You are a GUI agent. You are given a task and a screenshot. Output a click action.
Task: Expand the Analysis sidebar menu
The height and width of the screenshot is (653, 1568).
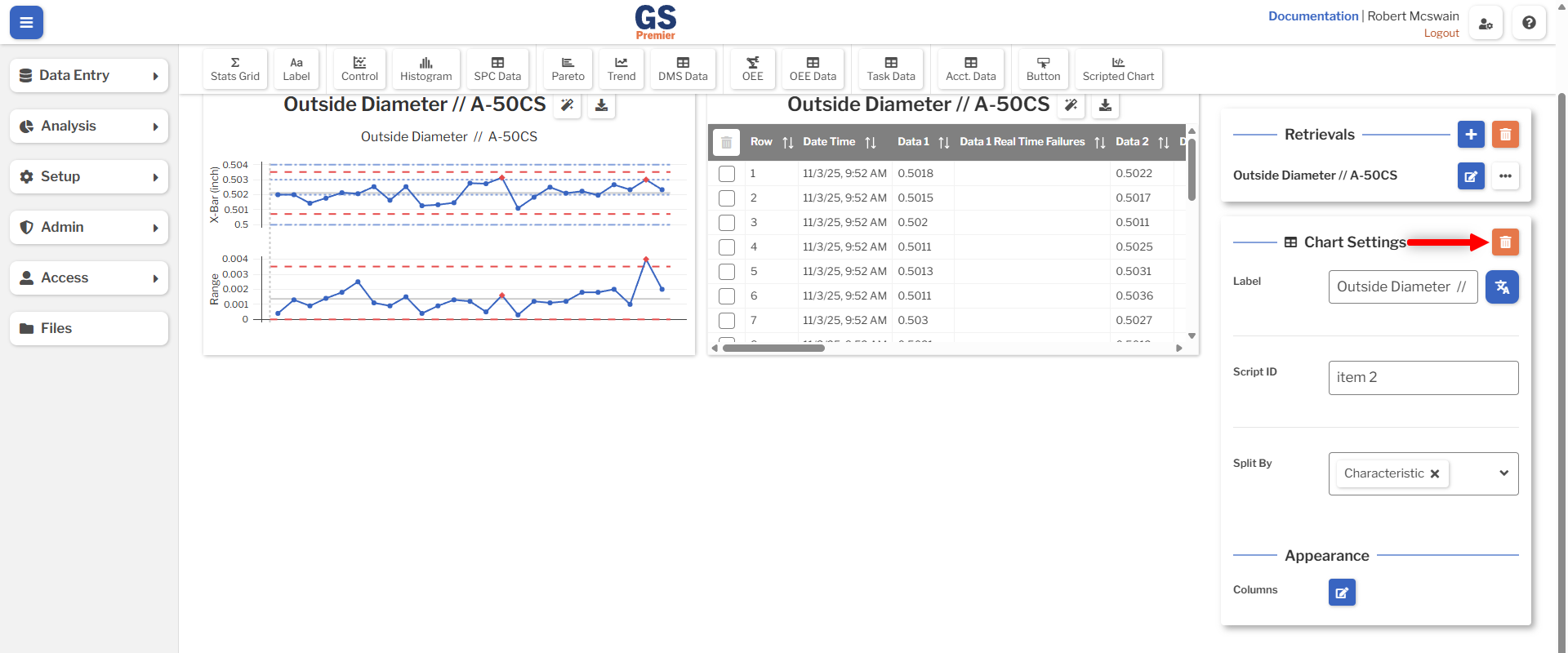coord(89,127)
